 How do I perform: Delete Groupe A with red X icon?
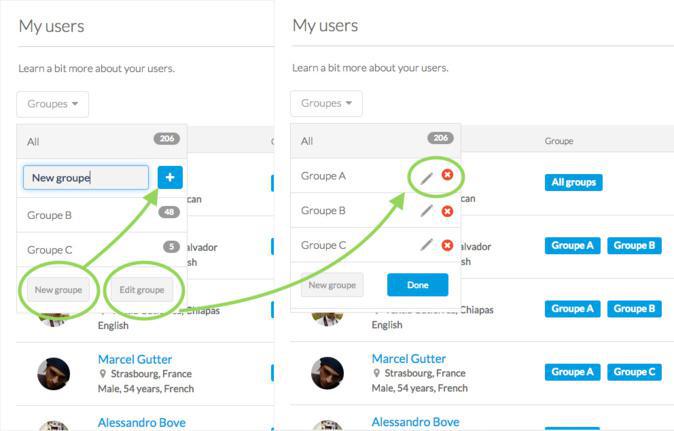tap(447, 176)
